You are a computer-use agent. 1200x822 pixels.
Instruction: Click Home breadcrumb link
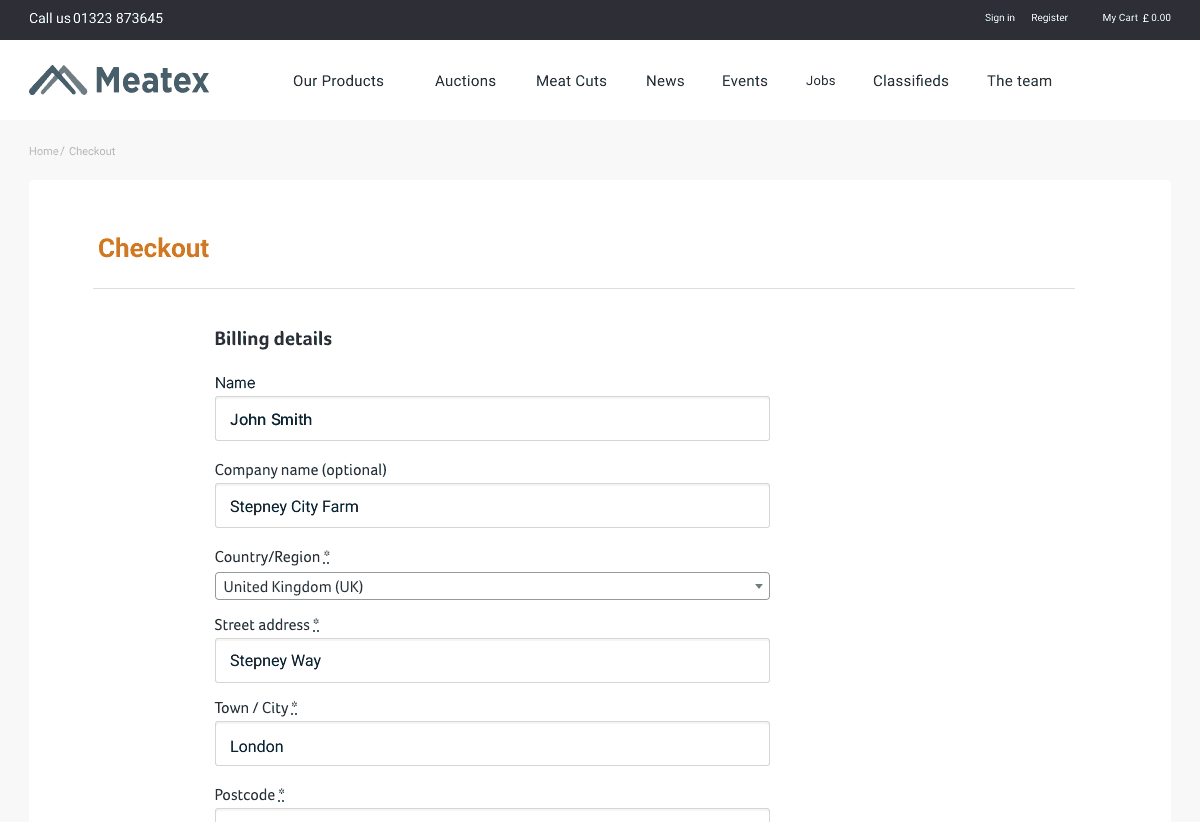44,151
